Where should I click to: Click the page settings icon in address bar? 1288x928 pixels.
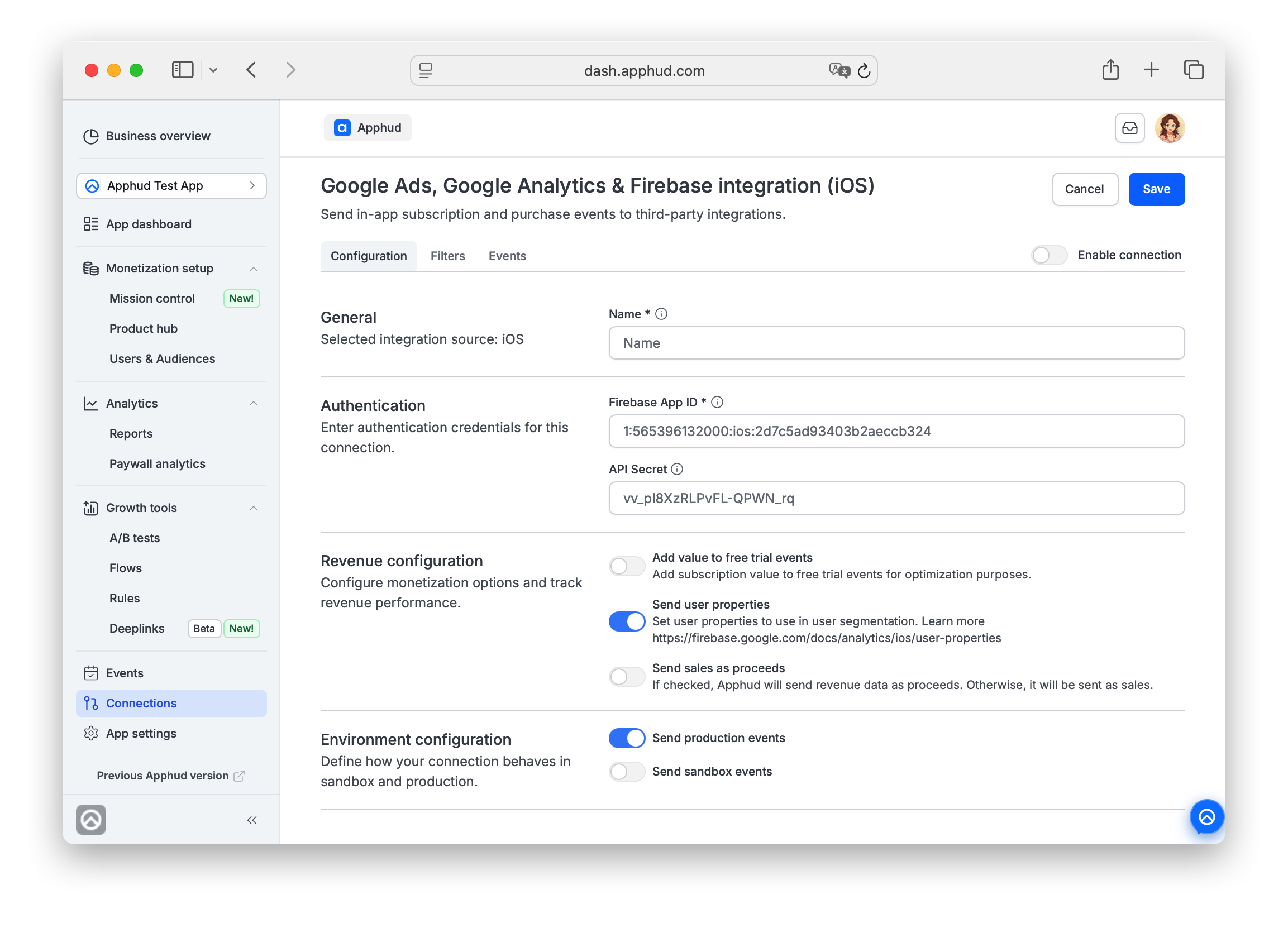(426, 70)
